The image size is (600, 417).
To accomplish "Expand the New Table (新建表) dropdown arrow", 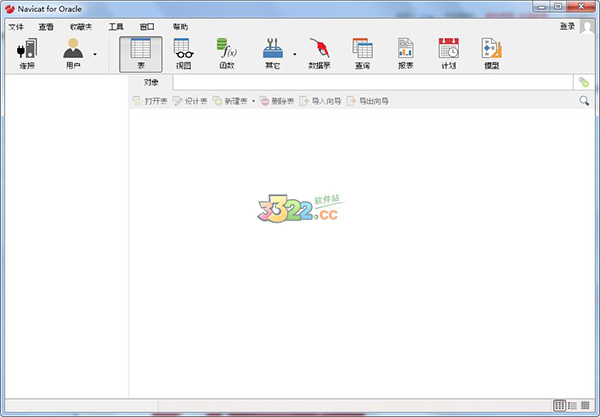I will click(254, 101).
